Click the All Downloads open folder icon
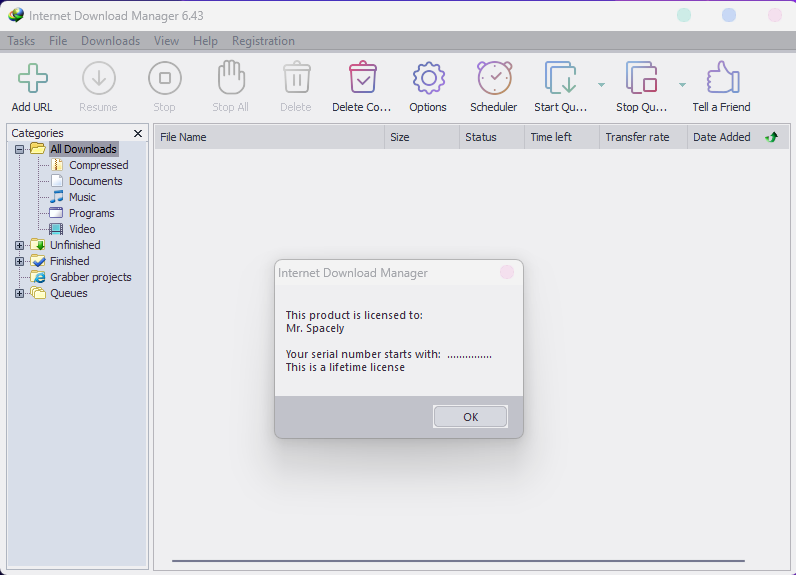The width and height of the screenshot is (796, 575). pyautogui.click(x=38, y=149)
